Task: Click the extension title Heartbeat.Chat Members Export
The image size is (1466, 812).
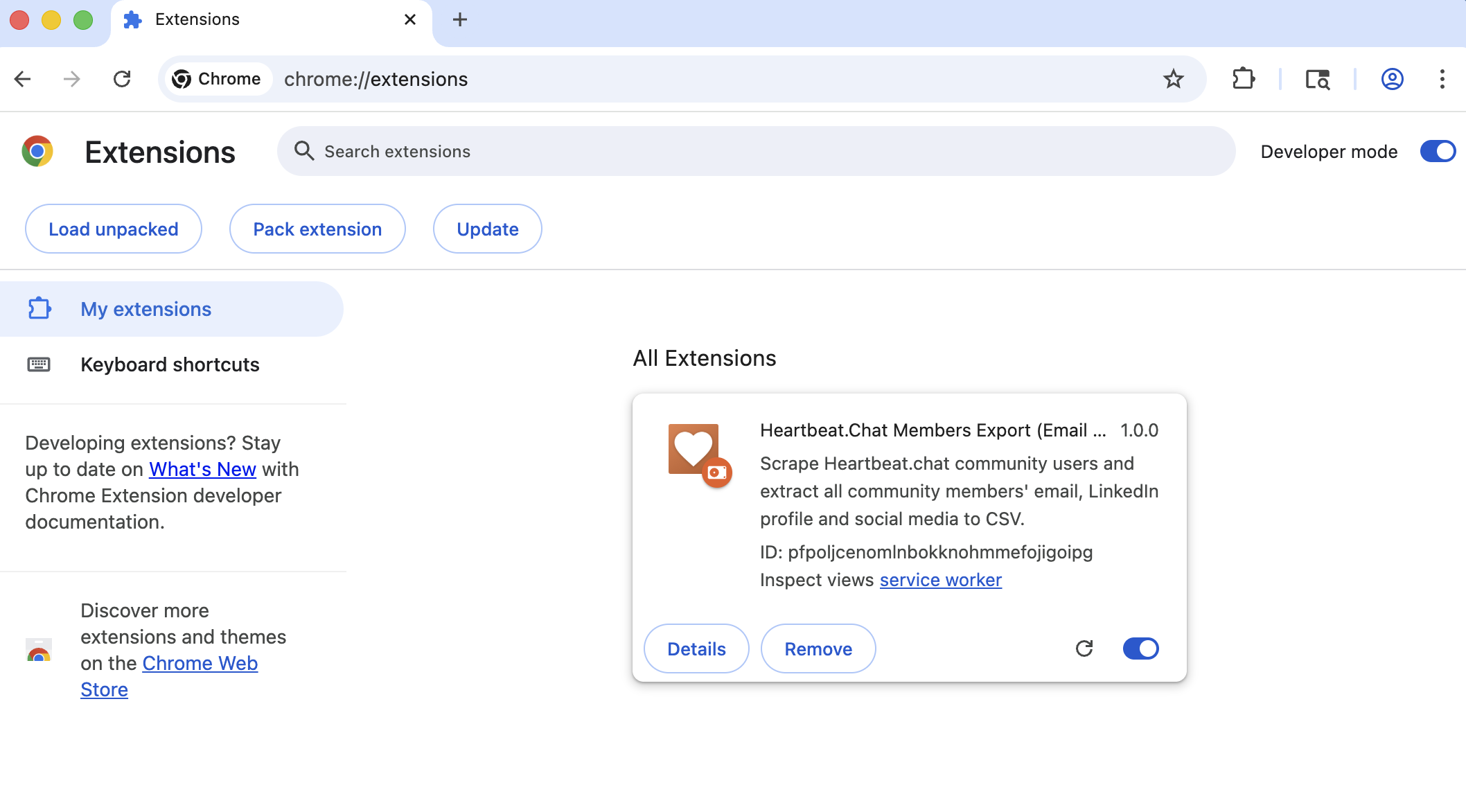Action: [933, 430]
